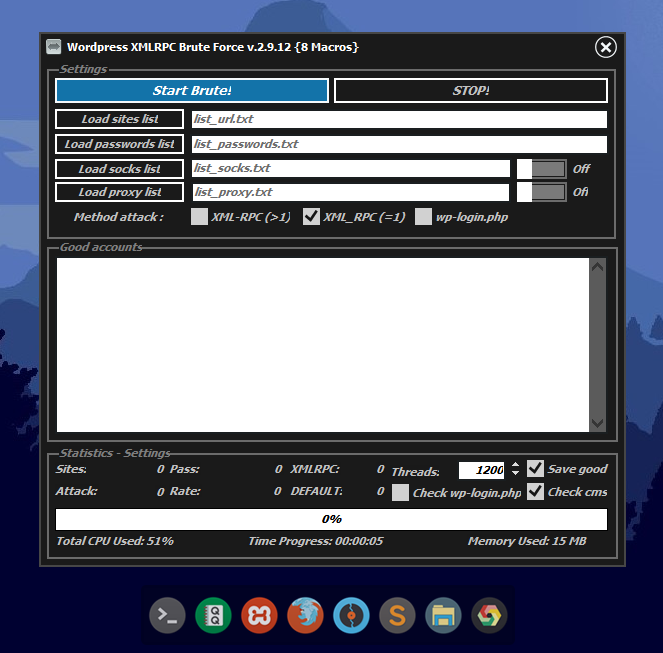Check the XML-RPC (>1) method box
663x653 pixels.
(199, 217)
